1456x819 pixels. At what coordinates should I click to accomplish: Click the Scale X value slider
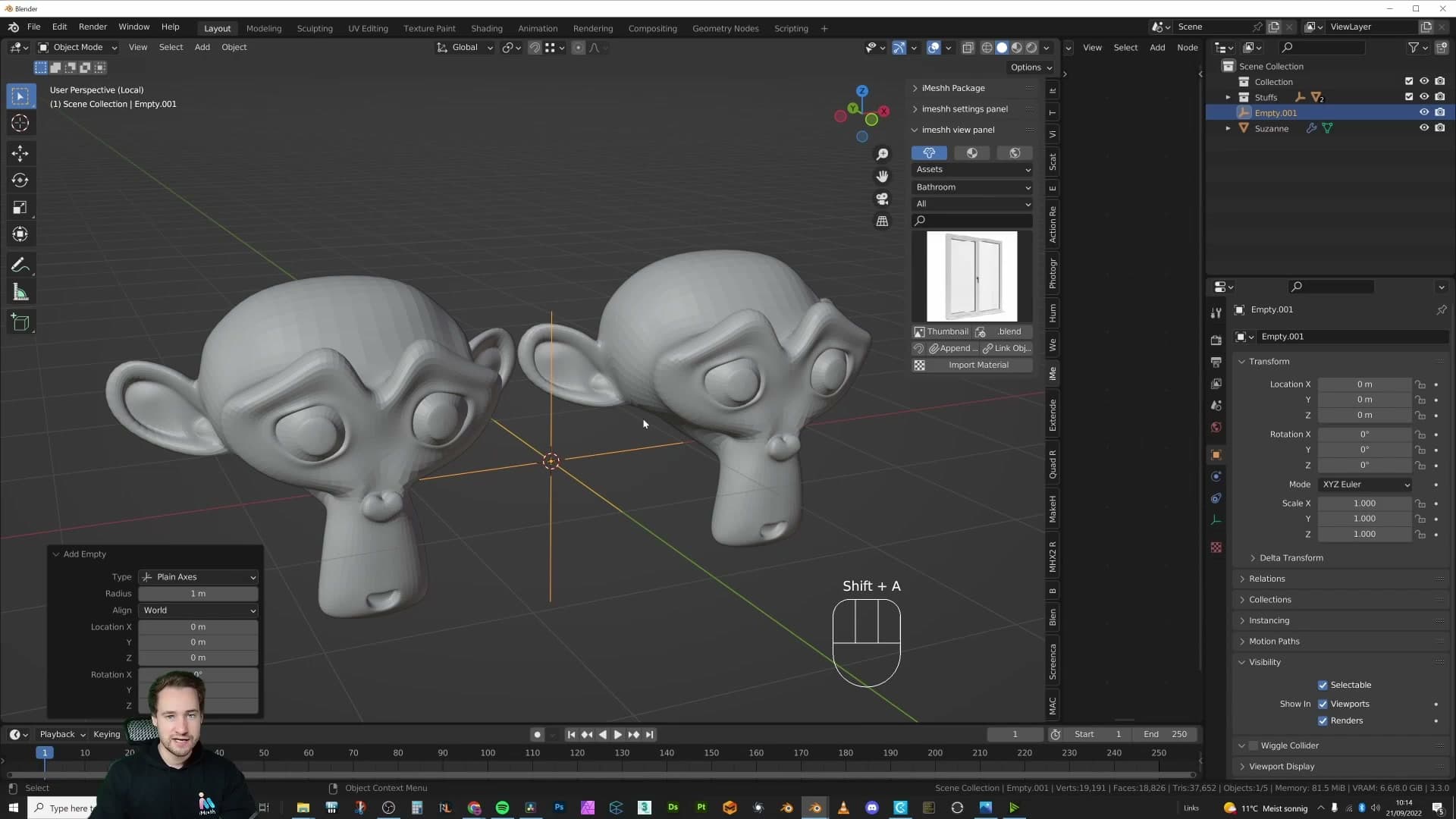pos(1365,504)
